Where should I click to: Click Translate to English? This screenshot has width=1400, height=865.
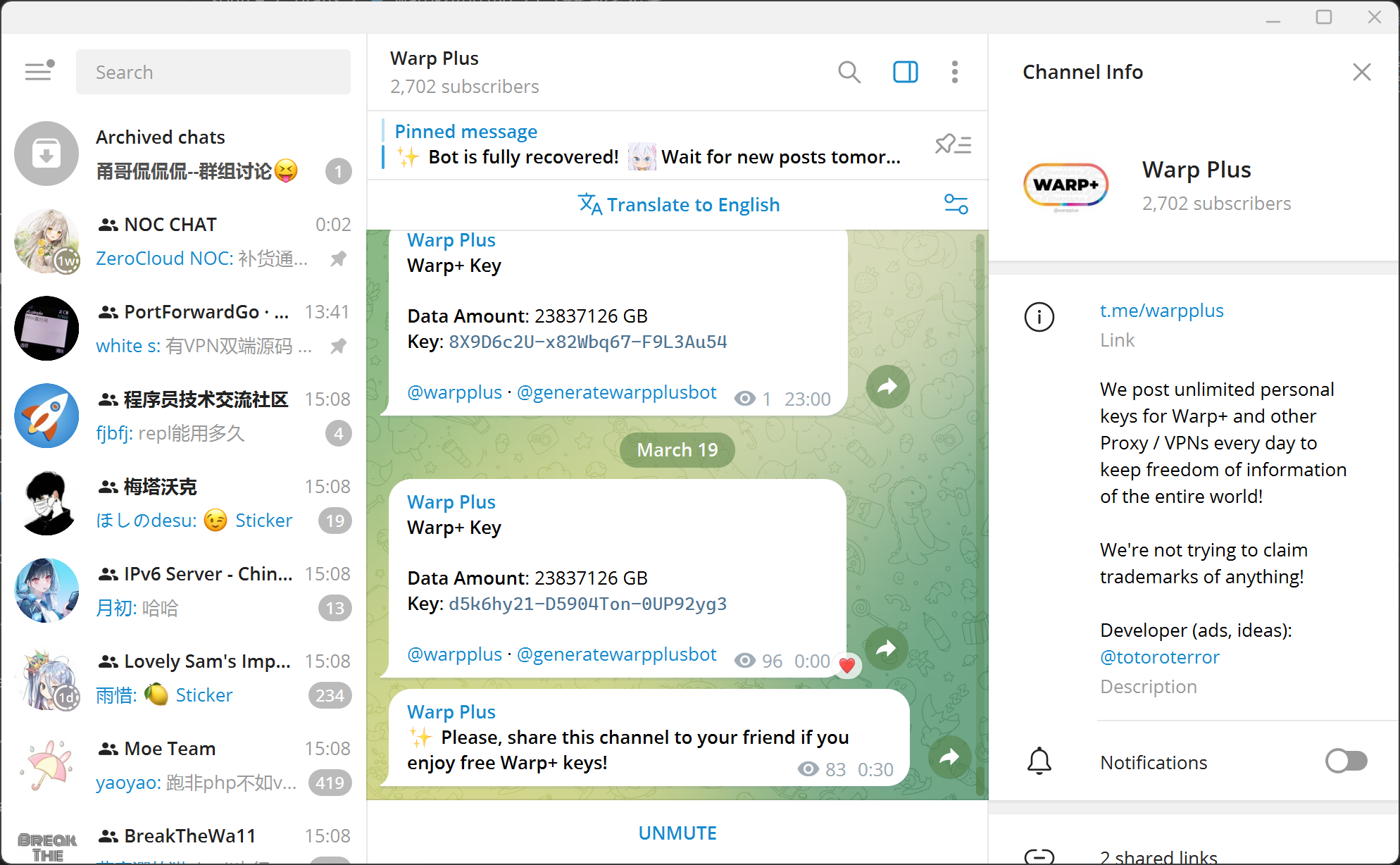(679, 205)
